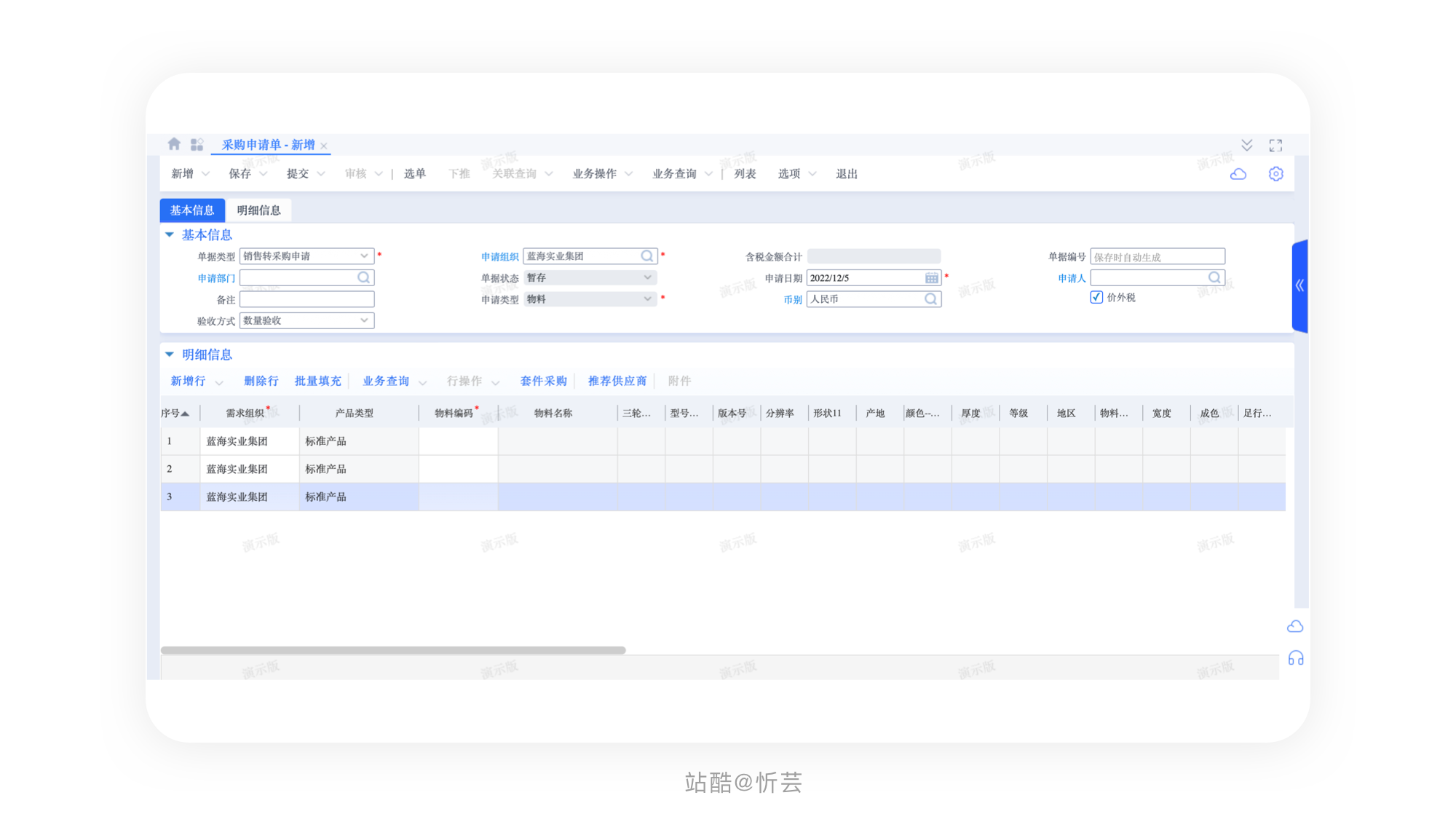Viewport: 1456px width, 814px height.
Task: Open calendar picker for 申请日期
Action: click(931, 278)
